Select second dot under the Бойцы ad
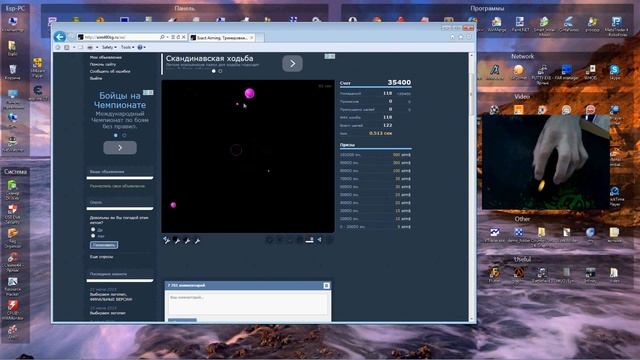The height and width of the screenshot is (360, 640). tap(124, 135)
